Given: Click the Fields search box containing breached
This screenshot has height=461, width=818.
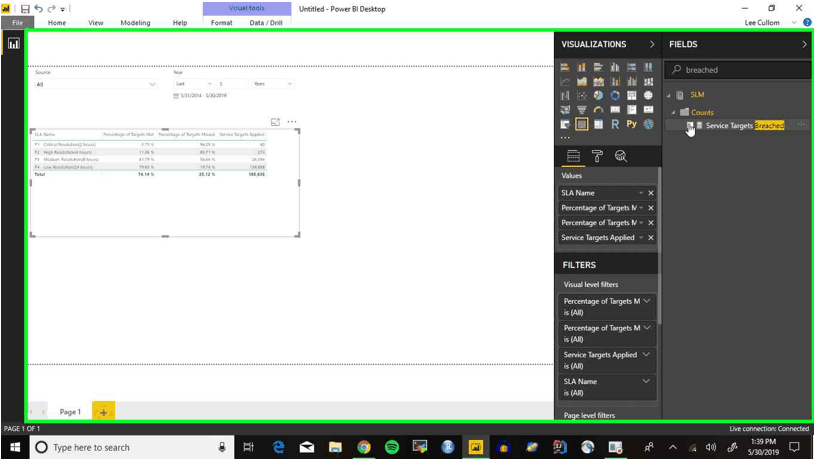Looking at the screenshot, I should [738, 69].
